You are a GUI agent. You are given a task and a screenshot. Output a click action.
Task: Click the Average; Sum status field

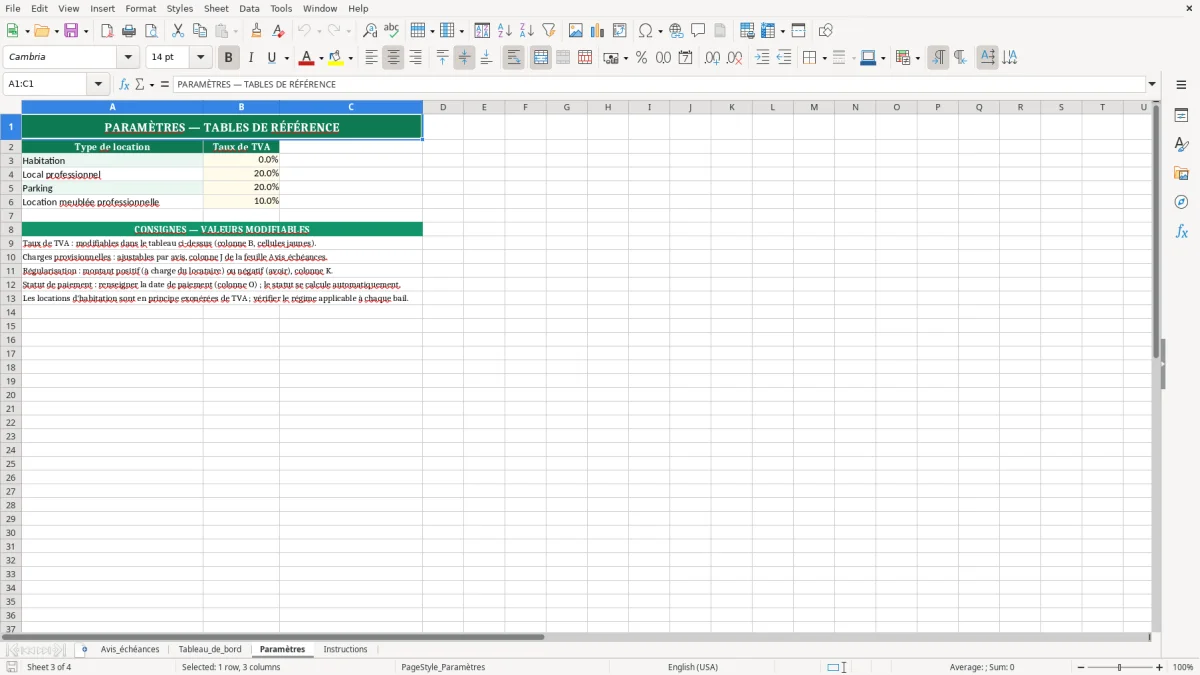pos(982,667)
